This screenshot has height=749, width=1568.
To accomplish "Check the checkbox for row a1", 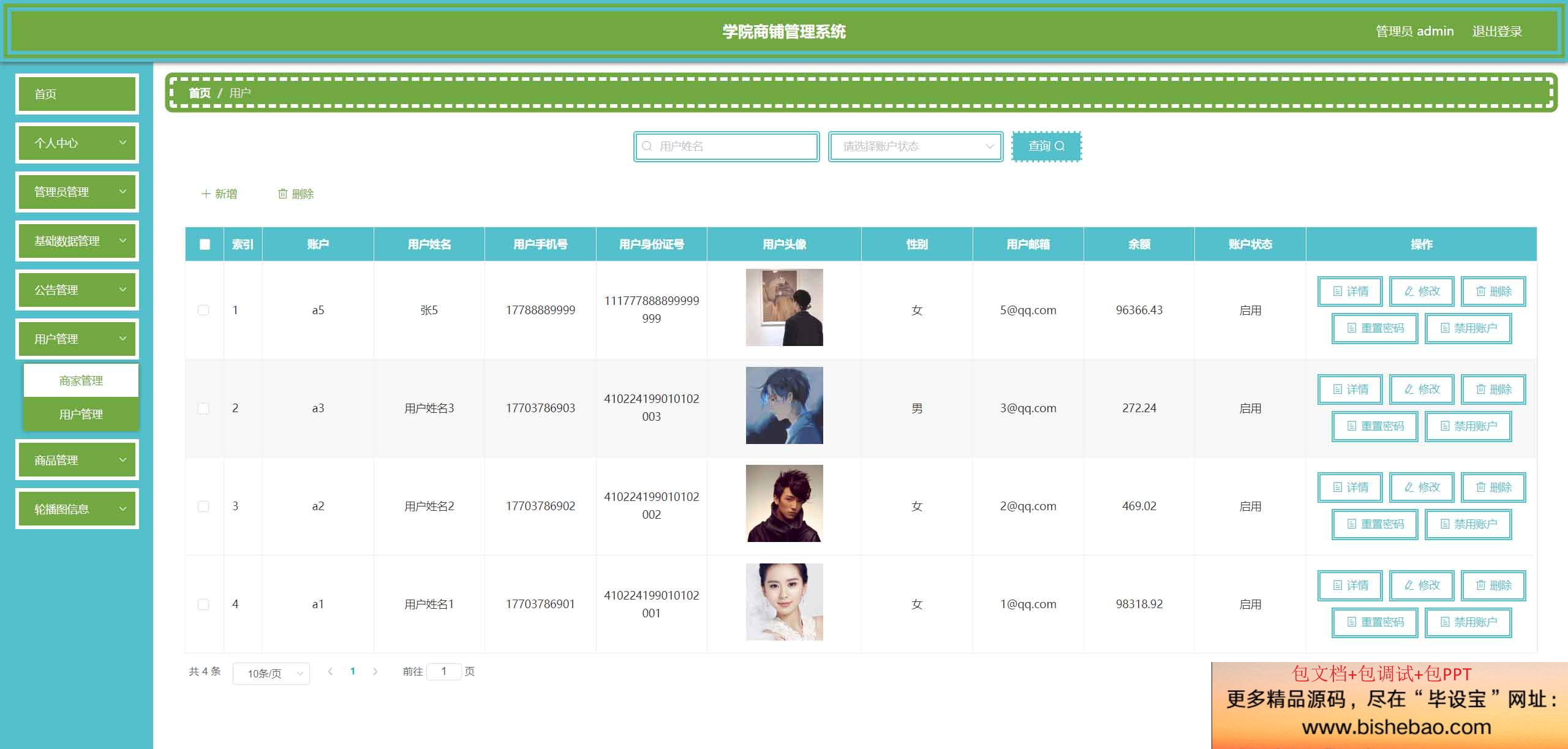I will click(x=203, y=604).
